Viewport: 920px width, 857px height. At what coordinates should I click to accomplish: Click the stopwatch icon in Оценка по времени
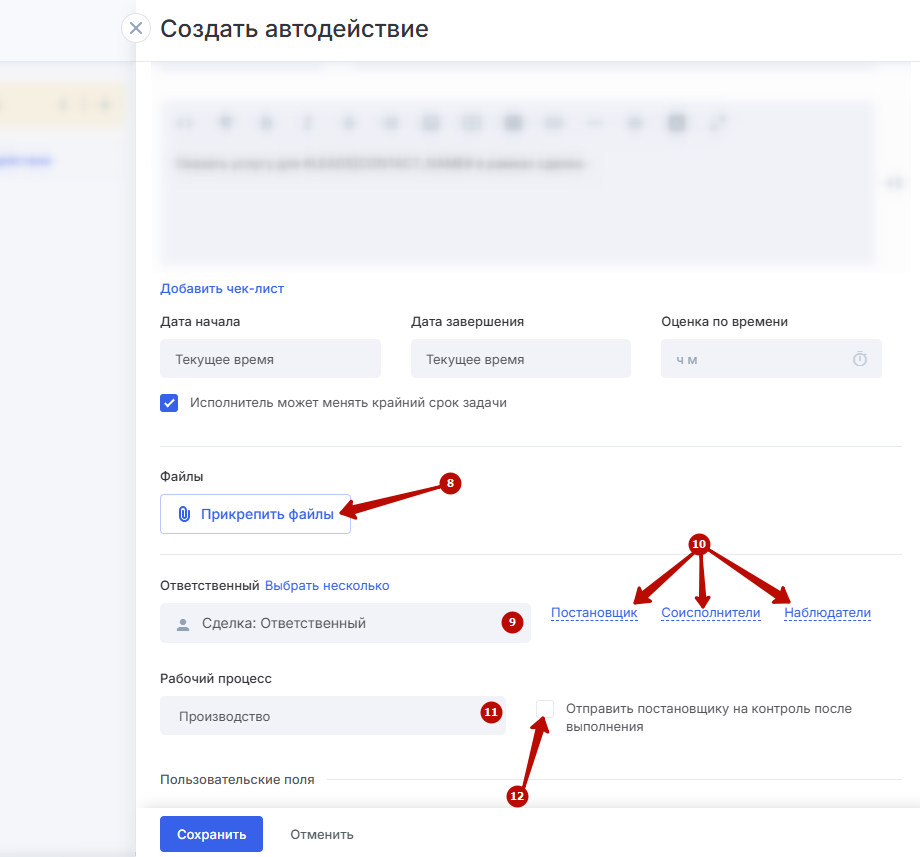pyautogui.click(x=859, y=359)
